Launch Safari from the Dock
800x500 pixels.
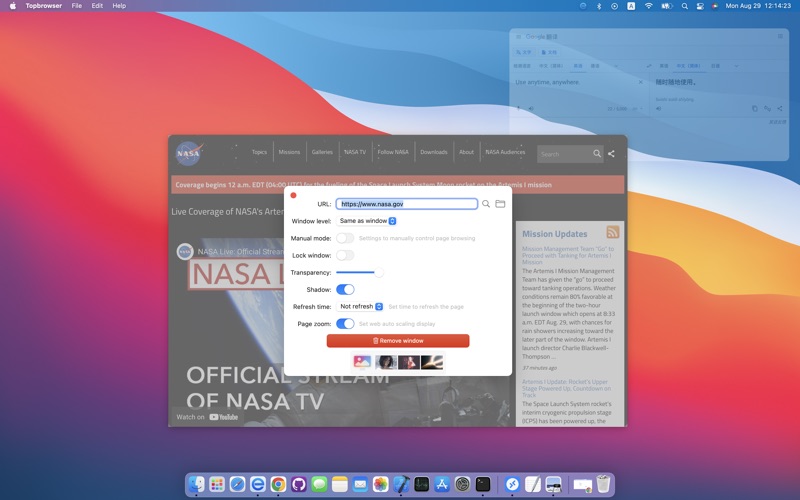[237, 484]
